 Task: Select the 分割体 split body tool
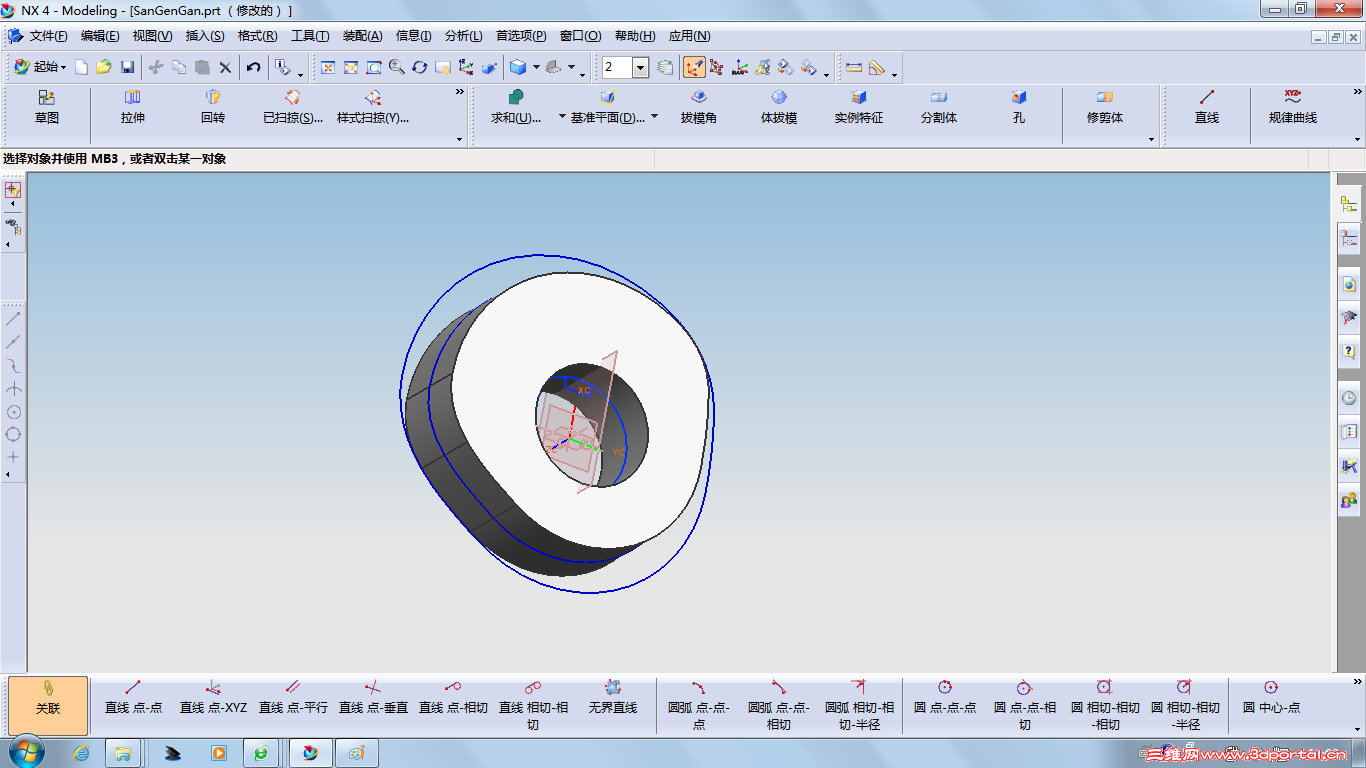coord(939,108)
